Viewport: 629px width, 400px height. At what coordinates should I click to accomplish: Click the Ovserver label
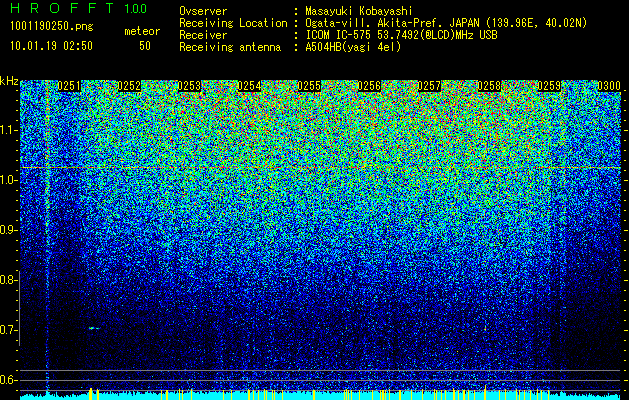[203, 11]
